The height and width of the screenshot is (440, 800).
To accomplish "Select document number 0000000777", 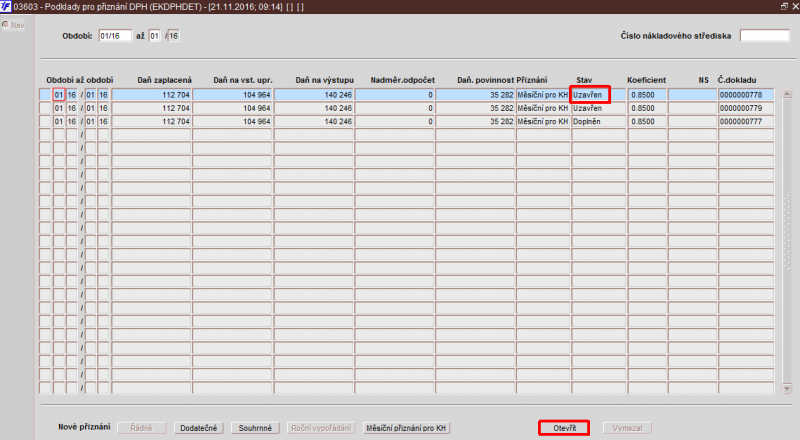I will pyautogui.click(x=746, y=121).
